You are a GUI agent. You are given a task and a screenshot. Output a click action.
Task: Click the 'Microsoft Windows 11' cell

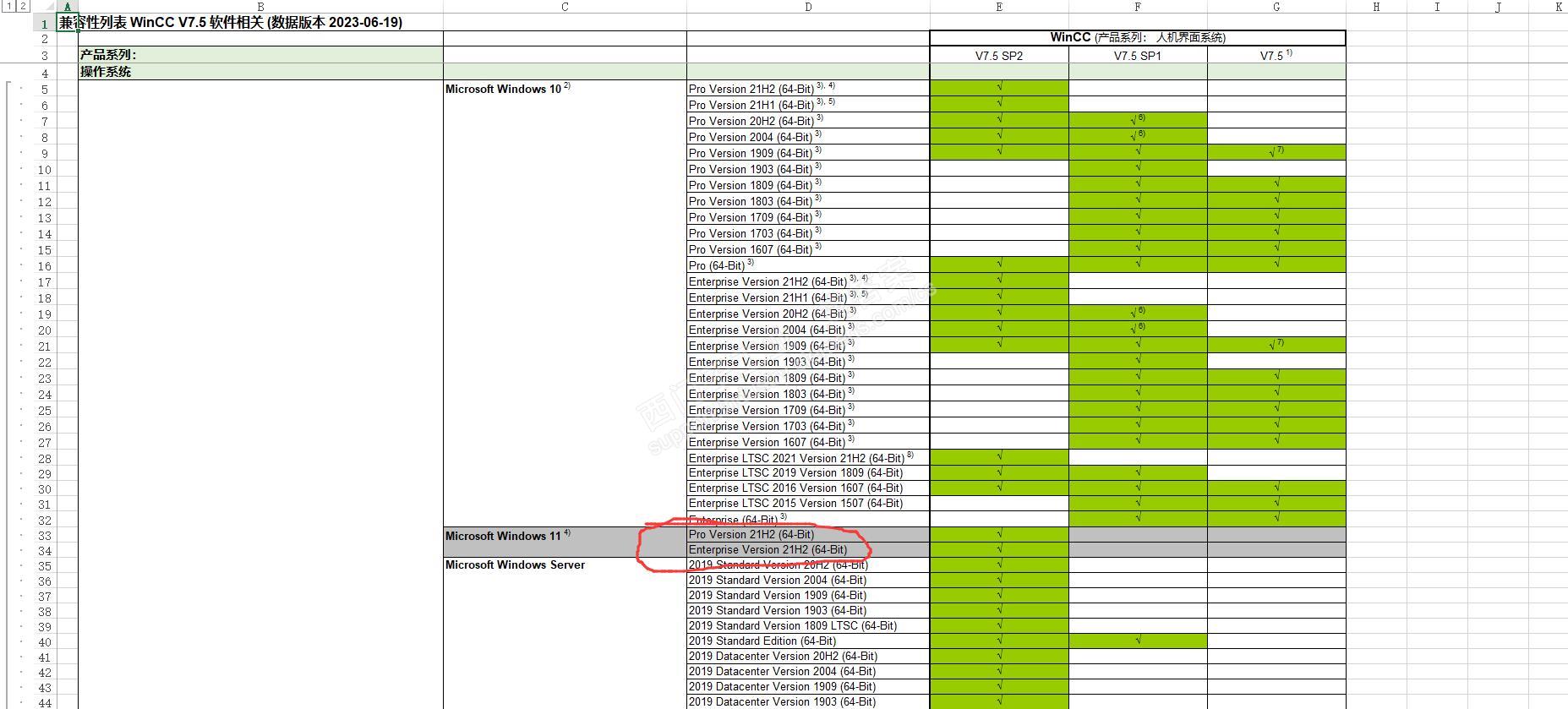pos(565,535)
